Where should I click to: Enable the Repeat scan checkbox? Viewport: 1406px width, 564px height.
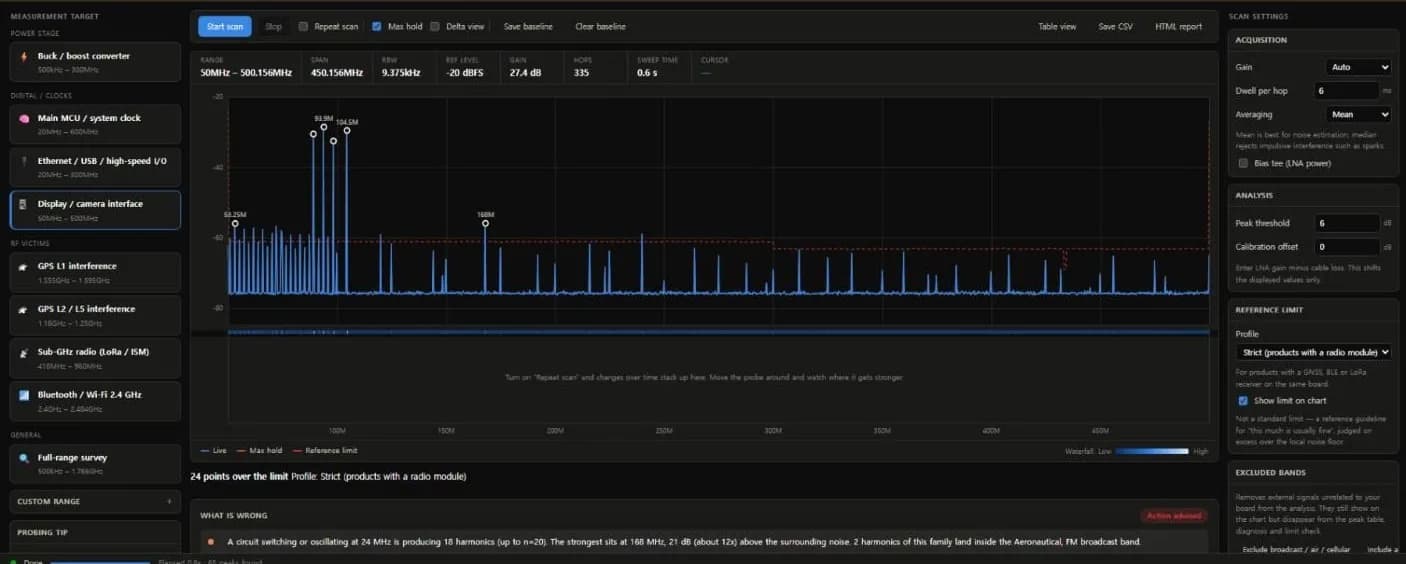tap(303, 27)
